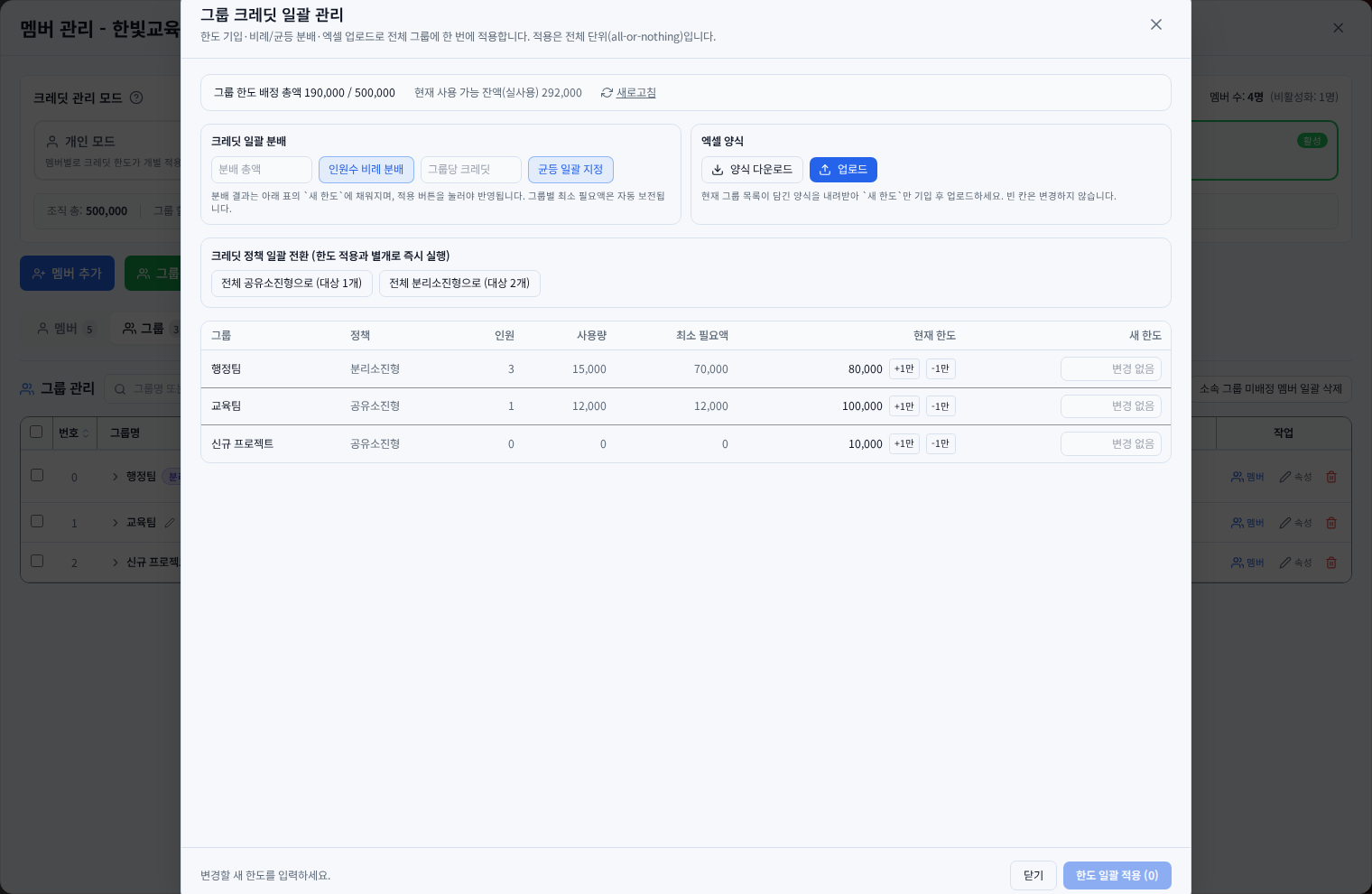Click 한도 일괄 적용 (0) button

tap(1117, 875)
